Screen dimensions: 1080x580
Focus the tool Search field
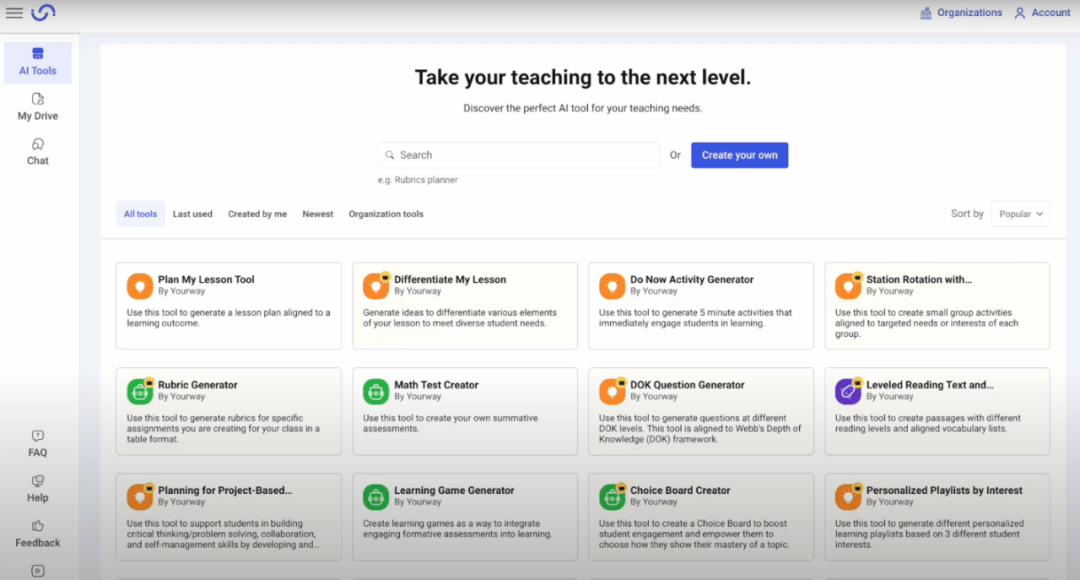click(x=520, y=155)
